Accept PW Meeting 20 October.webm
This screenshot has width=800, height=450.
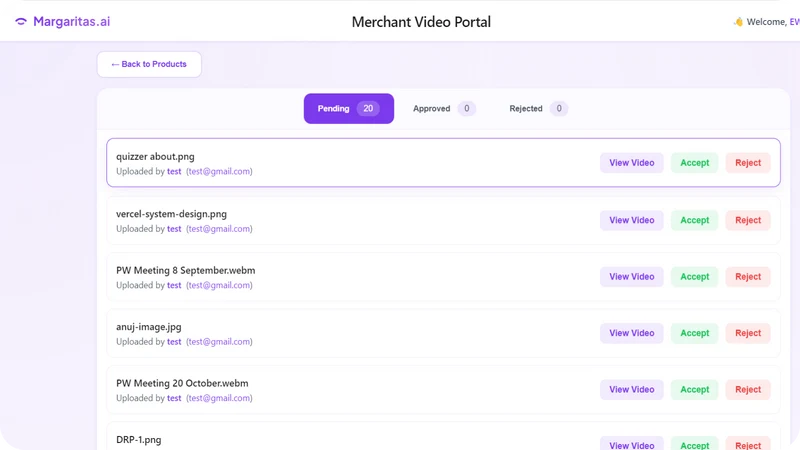[694, 389]
